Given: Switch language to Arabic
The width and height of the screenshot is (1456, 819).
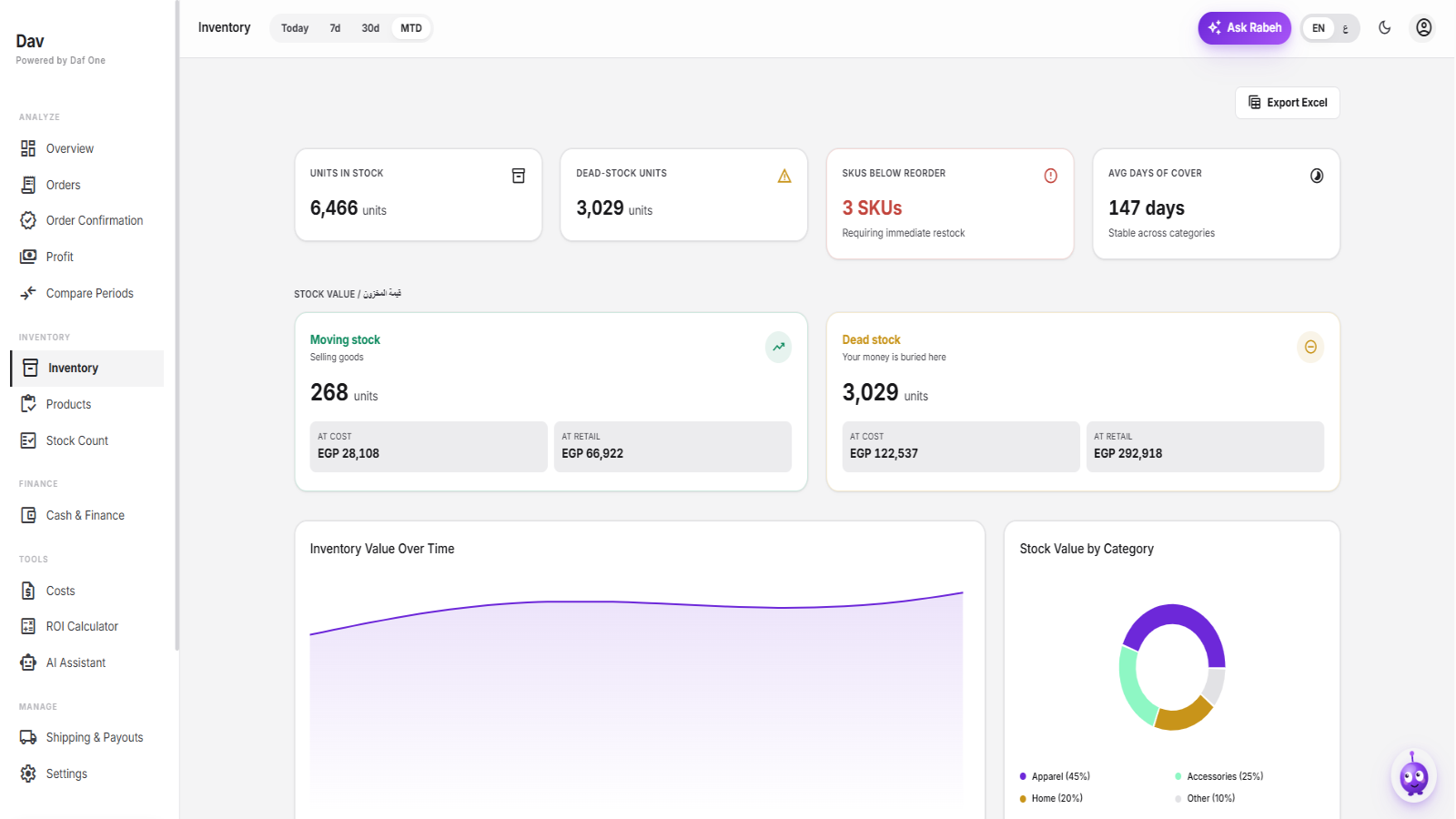Looking at the screenshot, I should pyautogui.click(x=1346, y=28).
